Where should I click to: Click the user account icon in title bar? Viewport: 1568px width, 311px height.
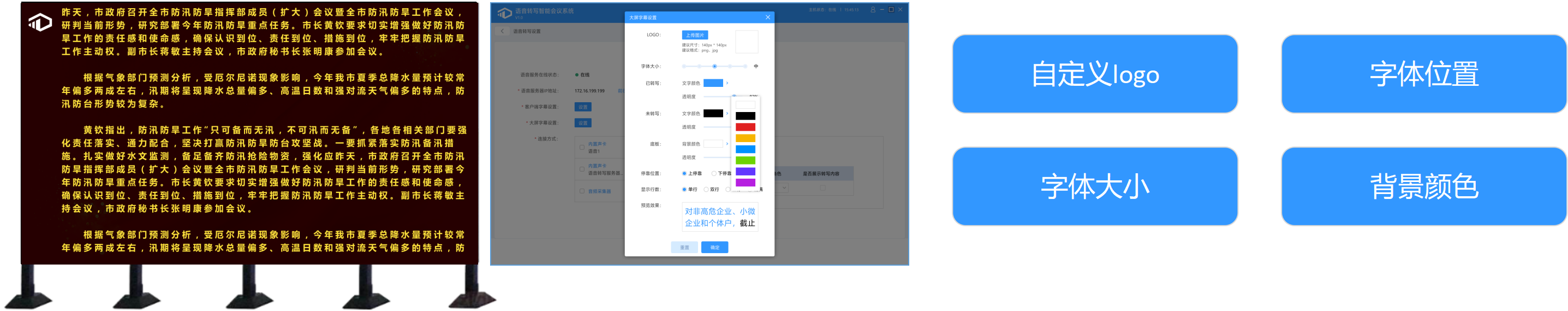click(872, 10)
